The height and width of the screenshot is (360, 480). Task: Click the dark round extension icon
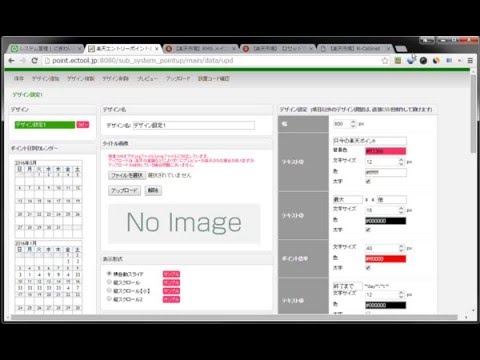pos(423,61)
